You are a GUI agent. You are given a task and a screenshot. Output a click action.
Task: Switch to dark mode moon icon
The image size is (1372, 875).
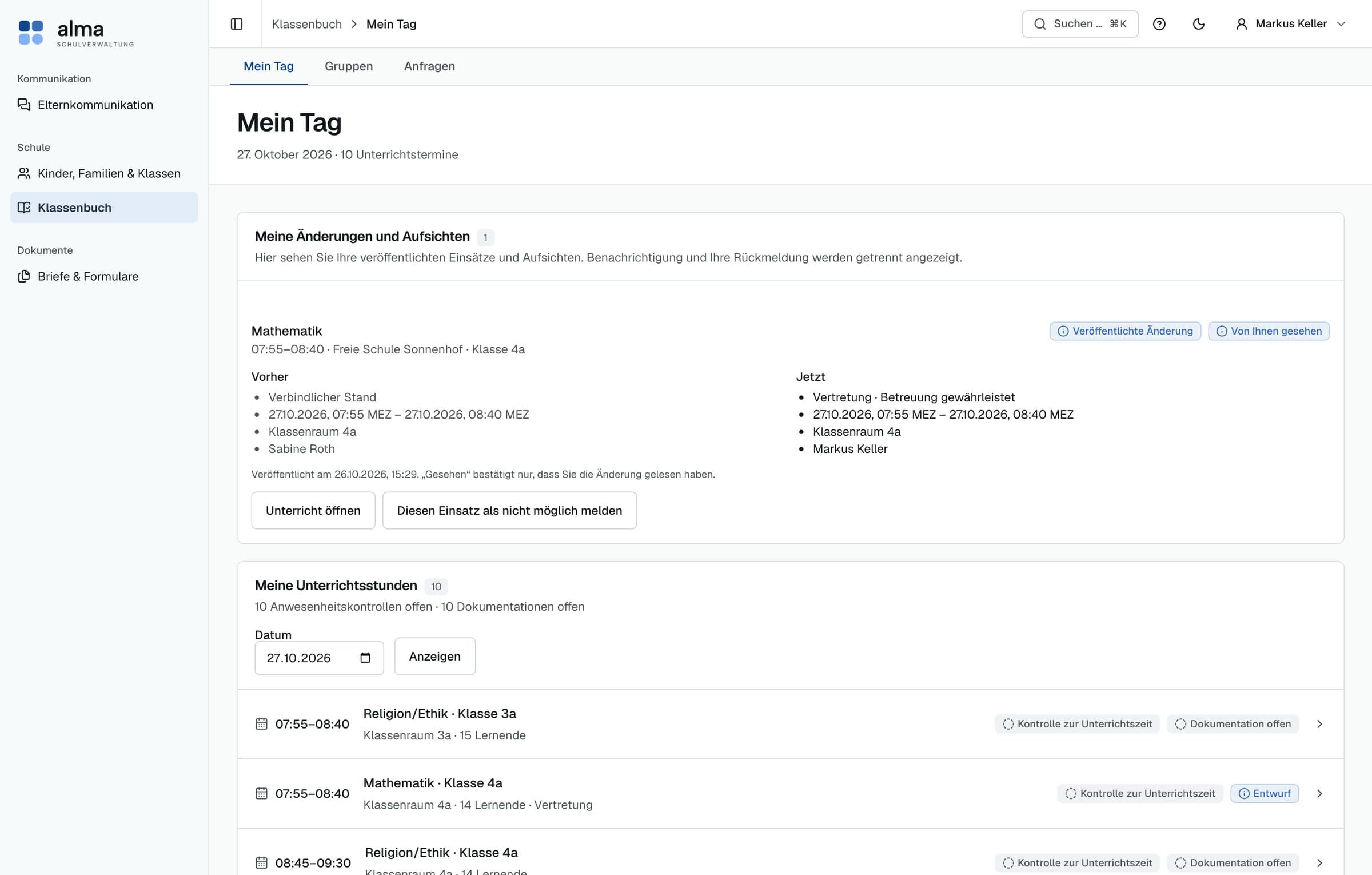[1199, 24]
